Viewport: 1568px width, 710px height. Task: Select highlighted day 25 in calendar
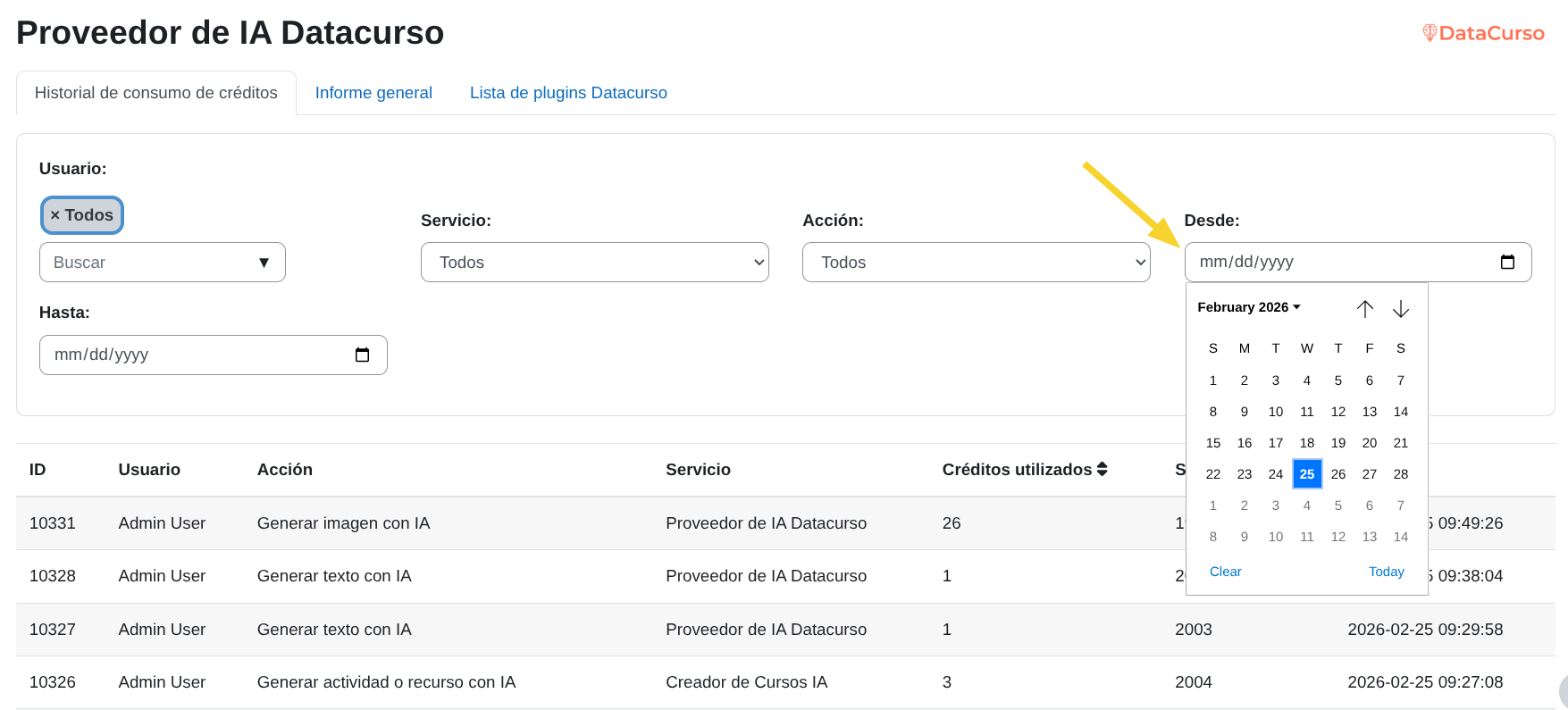tap(1306, 474)
